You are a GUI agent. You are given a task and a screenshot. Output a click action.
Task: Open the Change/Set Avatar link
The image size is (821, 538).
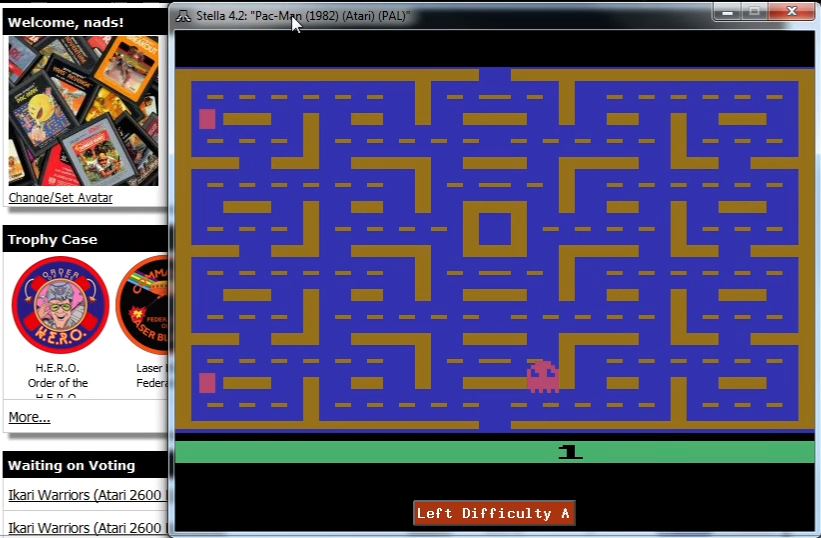tap(60, 197)
